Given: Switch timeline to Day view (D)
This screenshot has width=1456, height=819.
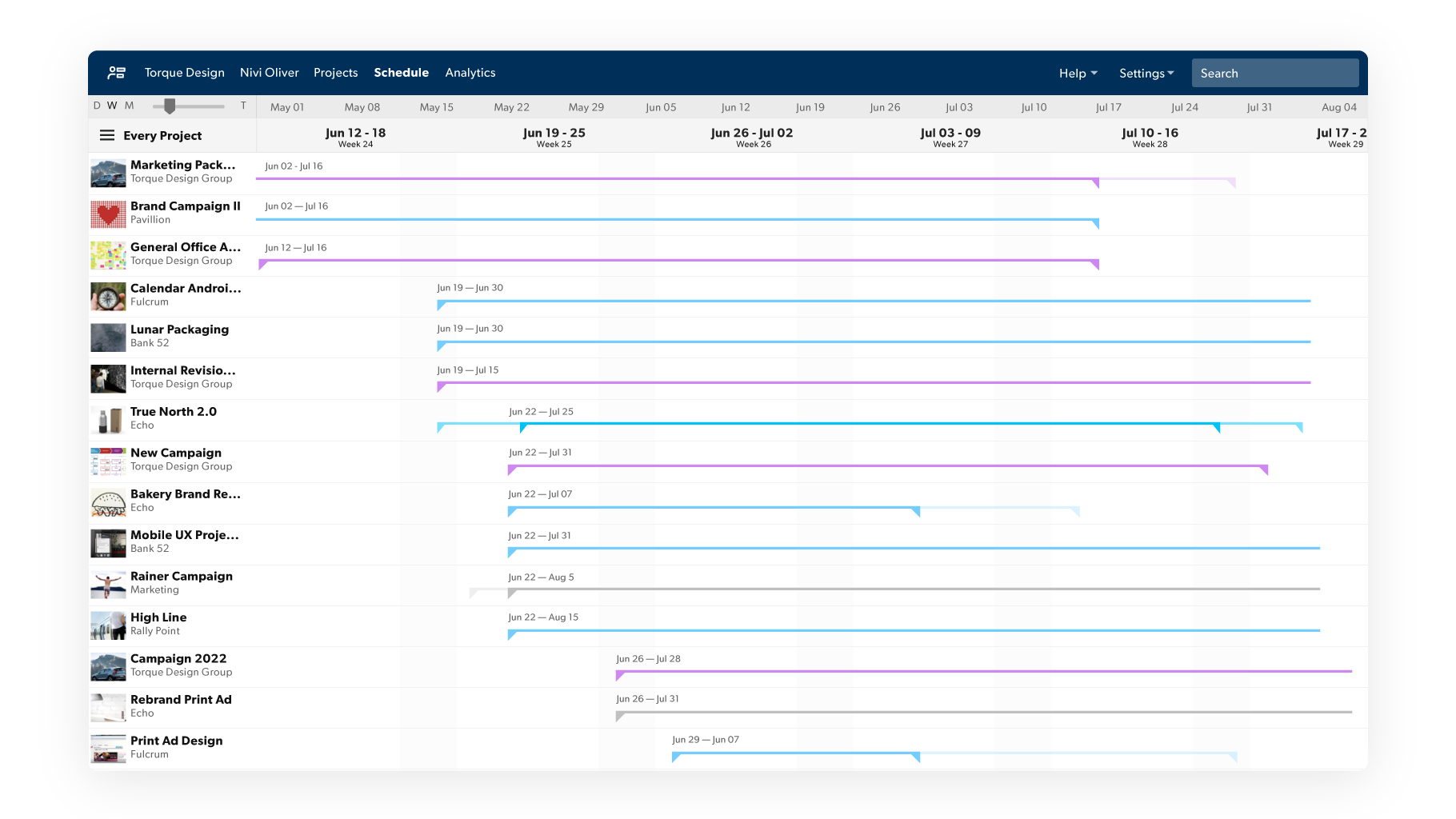Looking at the screenshot, I should [97, 106].
